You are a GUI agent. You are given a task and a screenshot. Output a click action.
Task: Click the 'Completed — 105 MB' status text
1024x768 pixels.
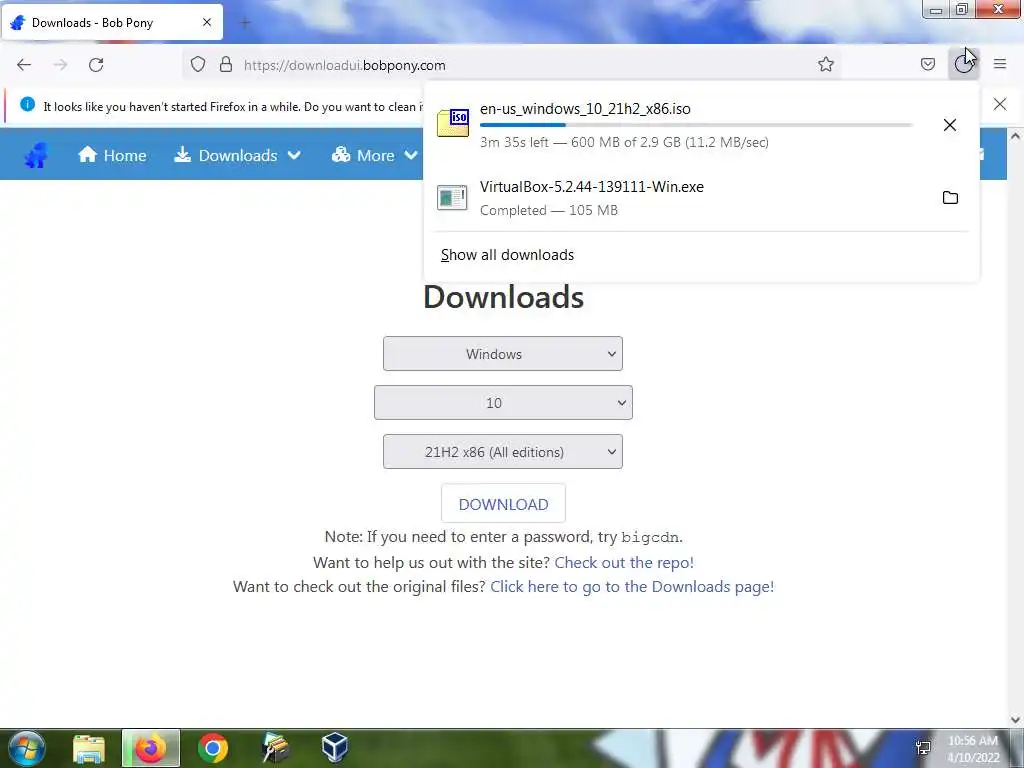549,210
